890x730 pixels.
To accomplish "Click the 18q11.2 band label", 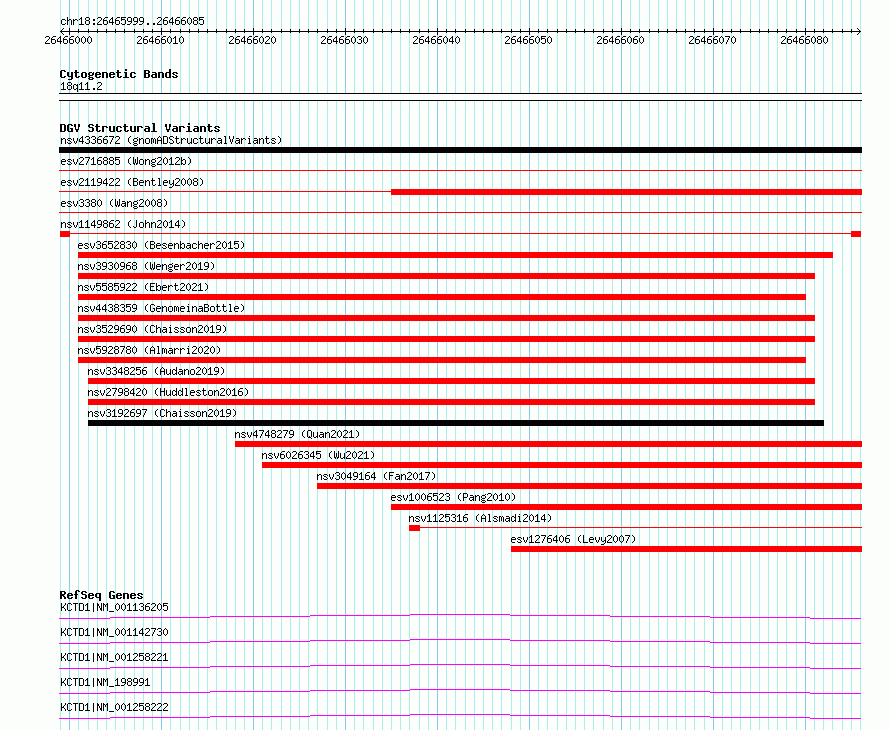I will pos(81,86).
